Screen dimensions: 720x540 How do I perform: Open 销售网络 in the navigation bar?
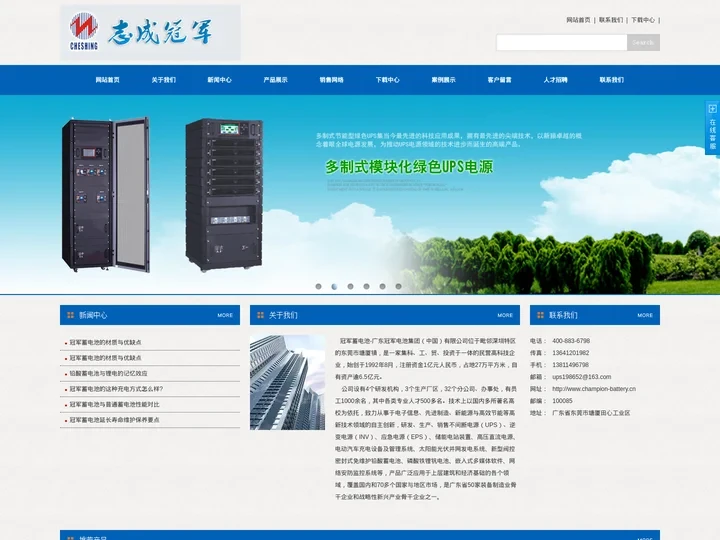[x=332, y=80]
